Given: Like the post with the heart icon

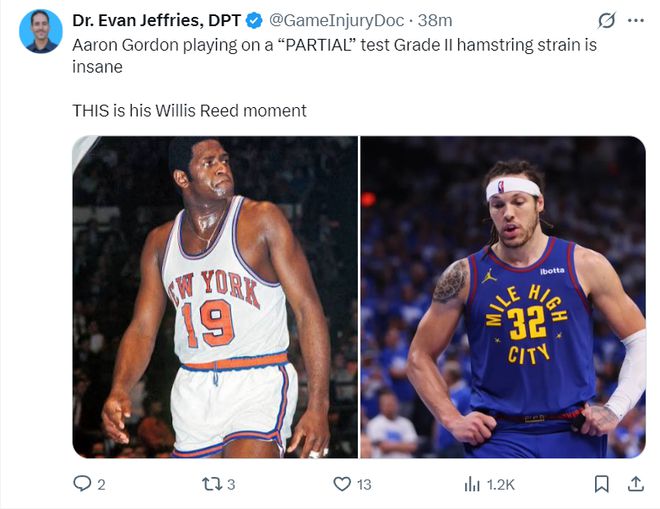Looking at the screenshot, I should click(x=342, y=484).
